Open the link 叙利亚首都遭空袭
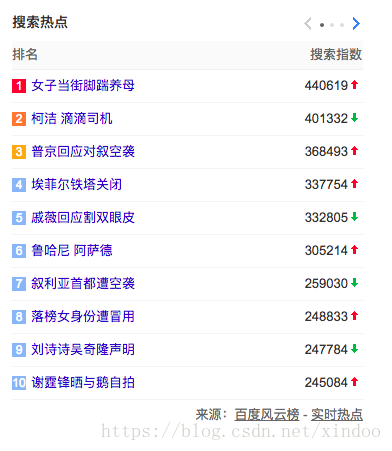 click(x=83, y=284)
